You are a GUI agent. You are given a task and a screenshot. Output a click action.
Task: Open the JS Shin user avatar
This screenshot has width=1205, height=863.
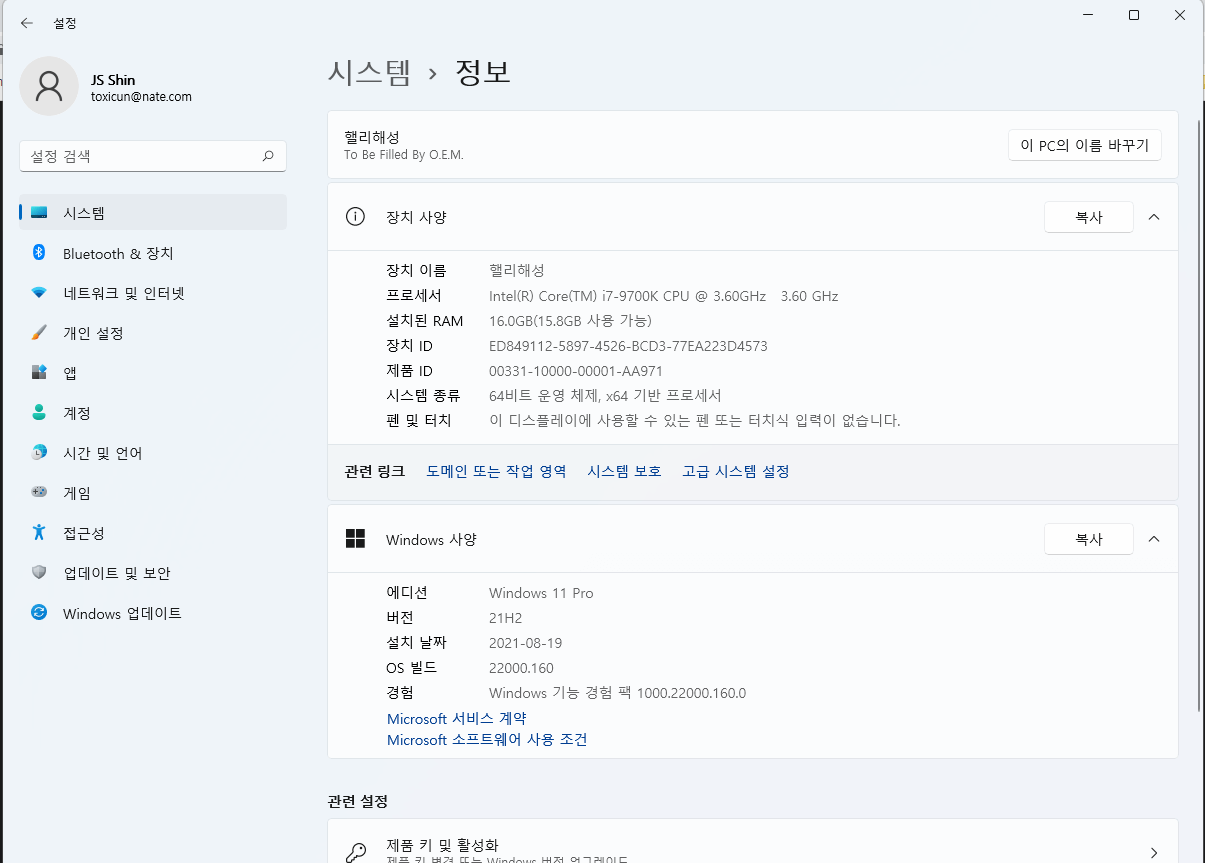(48, 86)
